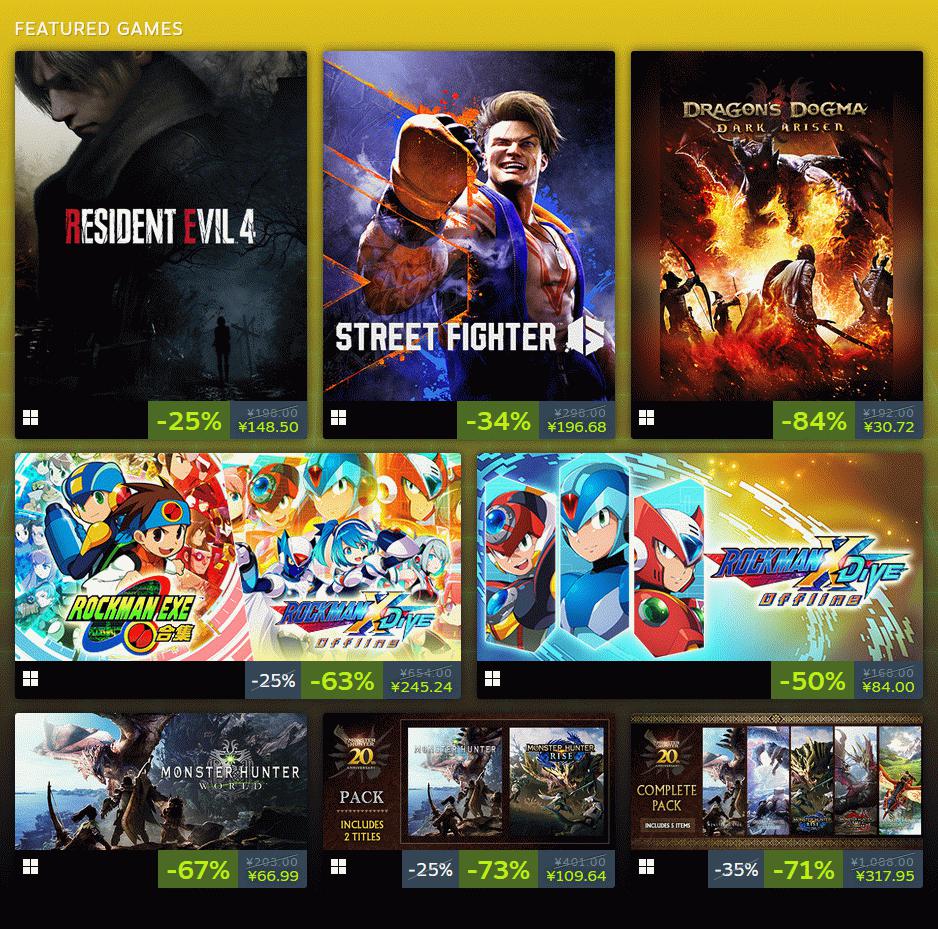Click Windows icon under Resident Evil 4
Viewport: 938px width, 929px height.
pos(31,418)
